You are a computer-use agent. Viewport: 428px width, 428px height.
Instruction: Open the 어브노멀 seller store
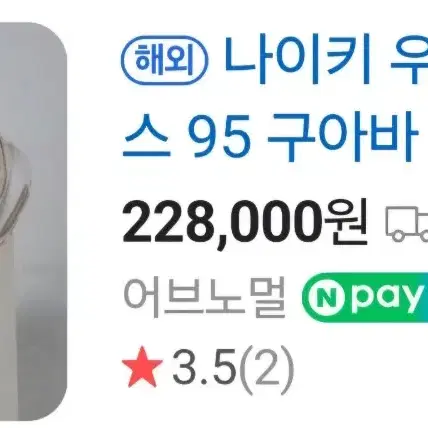[x=204, y=297]
